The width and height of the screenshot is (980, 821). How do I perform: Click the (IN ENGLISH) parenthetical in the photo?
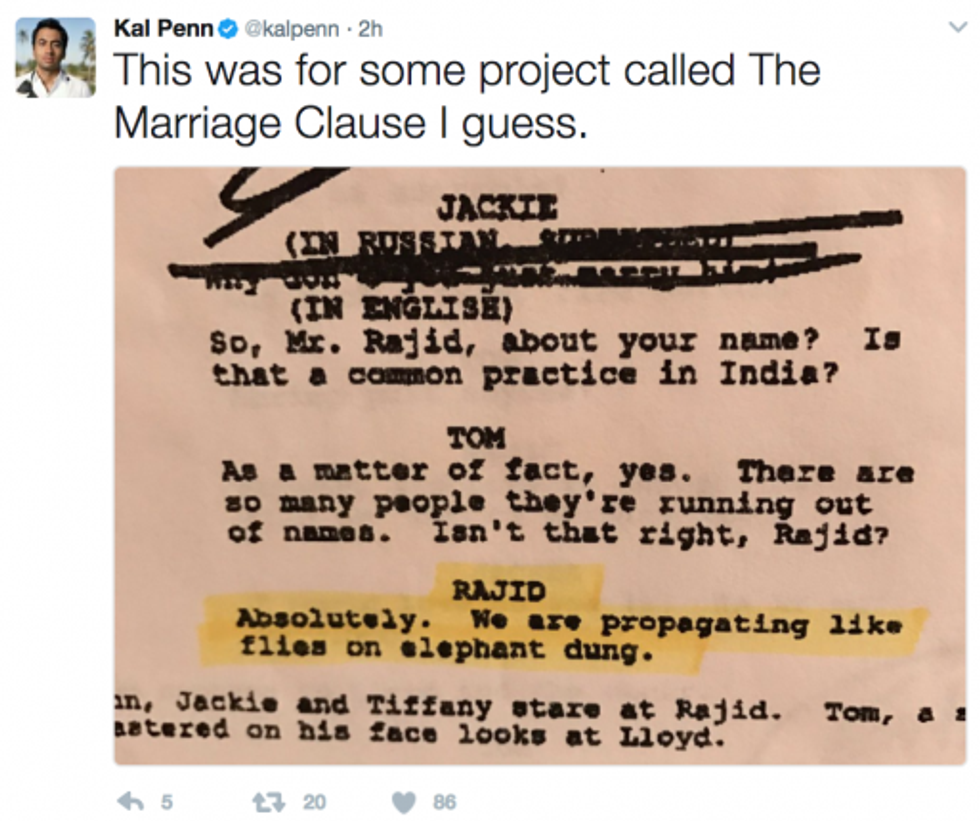point(401,309)
